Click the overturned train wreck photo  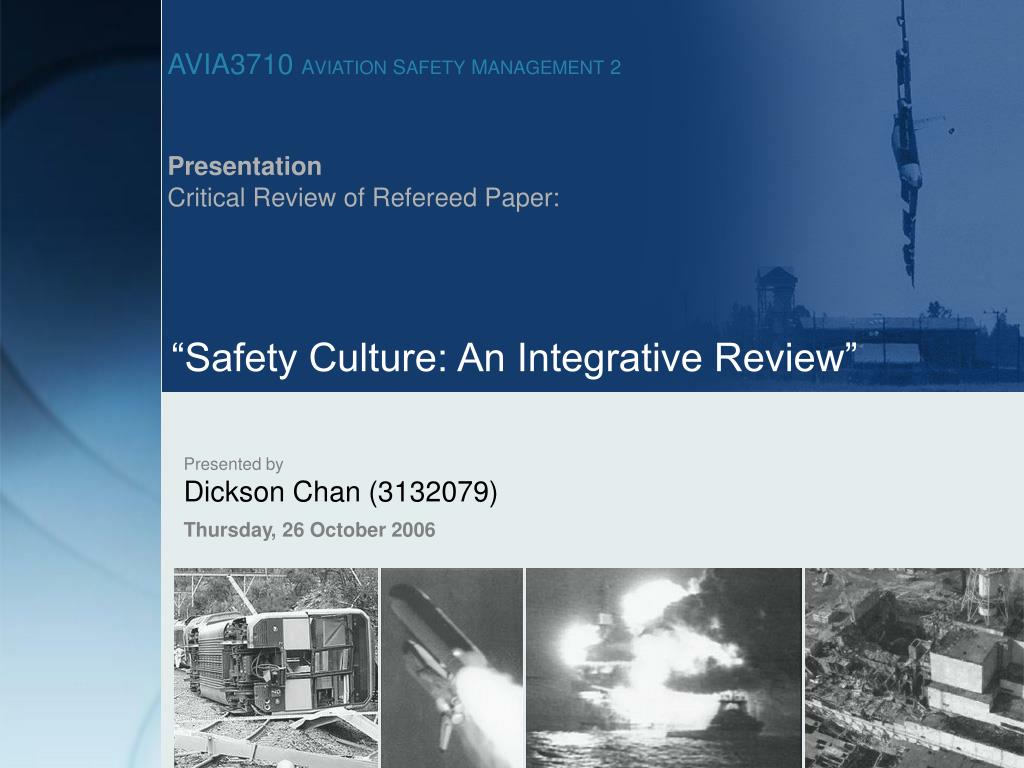click(x=276, y=668)
